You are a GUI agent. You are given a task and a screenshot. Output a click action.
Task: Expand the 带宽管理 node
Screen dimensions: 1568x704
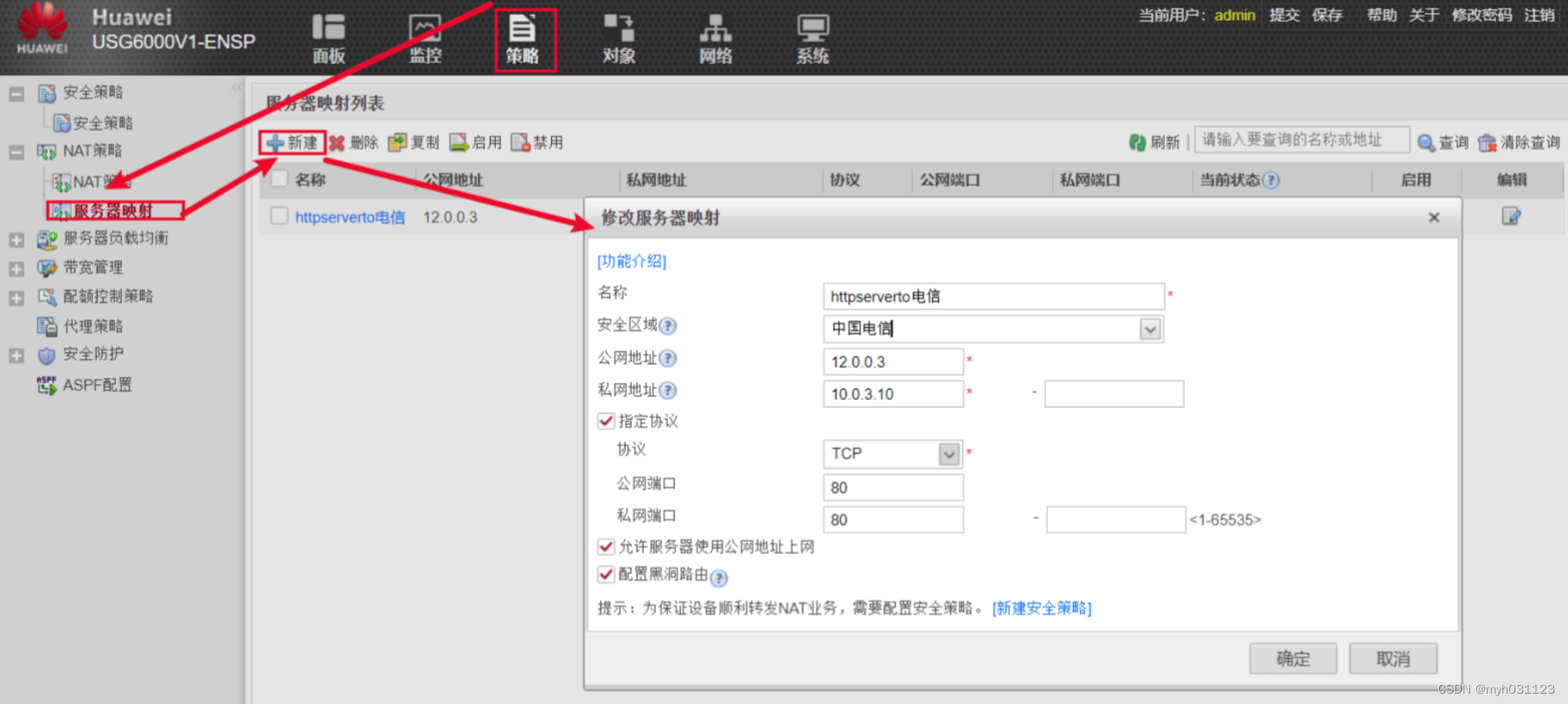click(x=16, y=269)
